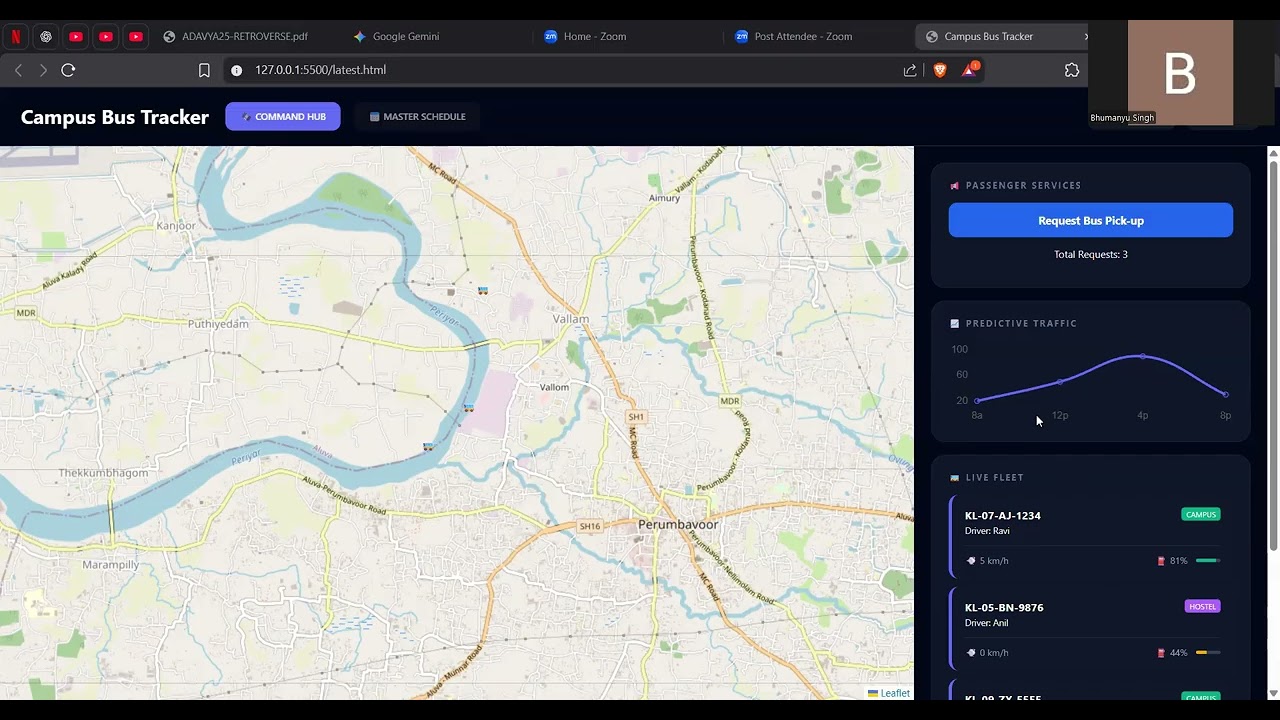Reload the current page
The height and width of the screenshot is (720, 1280).
pos(68,70)
